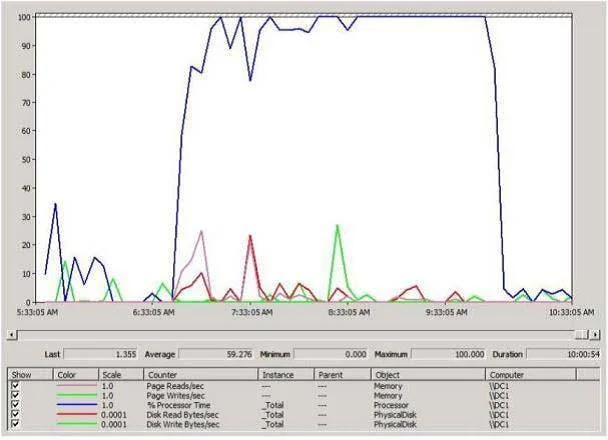Click the time range scrollbar right arrow
608x440 pixels.
[x=595, y=334]
